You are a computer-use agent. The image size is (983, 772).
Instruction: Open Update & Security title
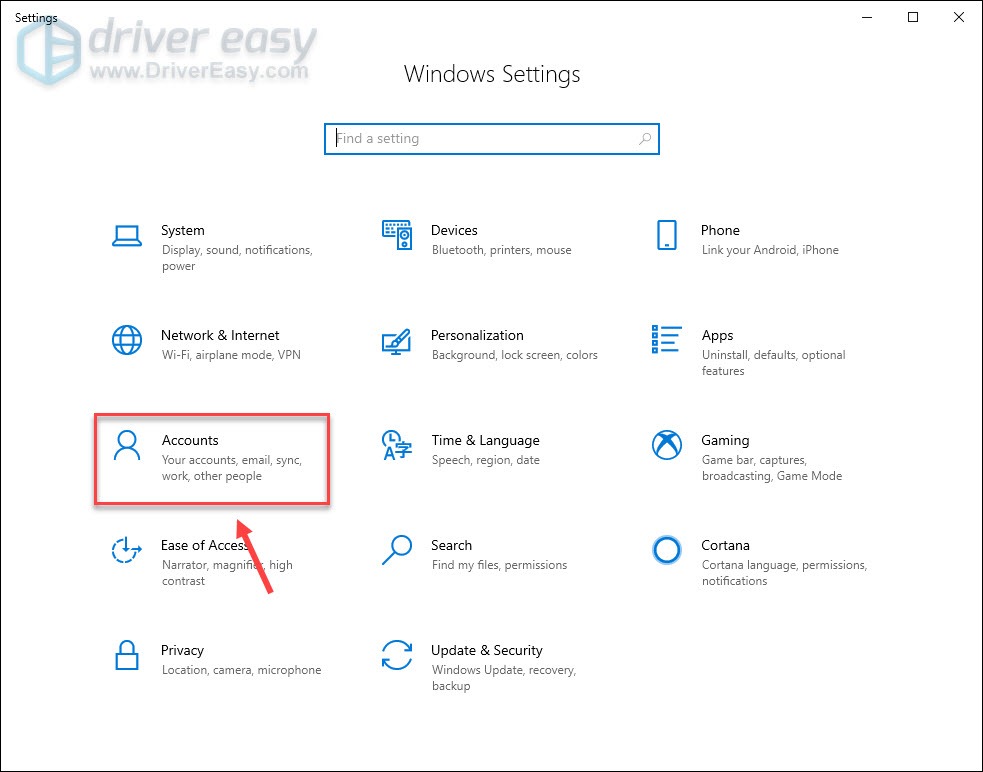click(x=486, y=650)
